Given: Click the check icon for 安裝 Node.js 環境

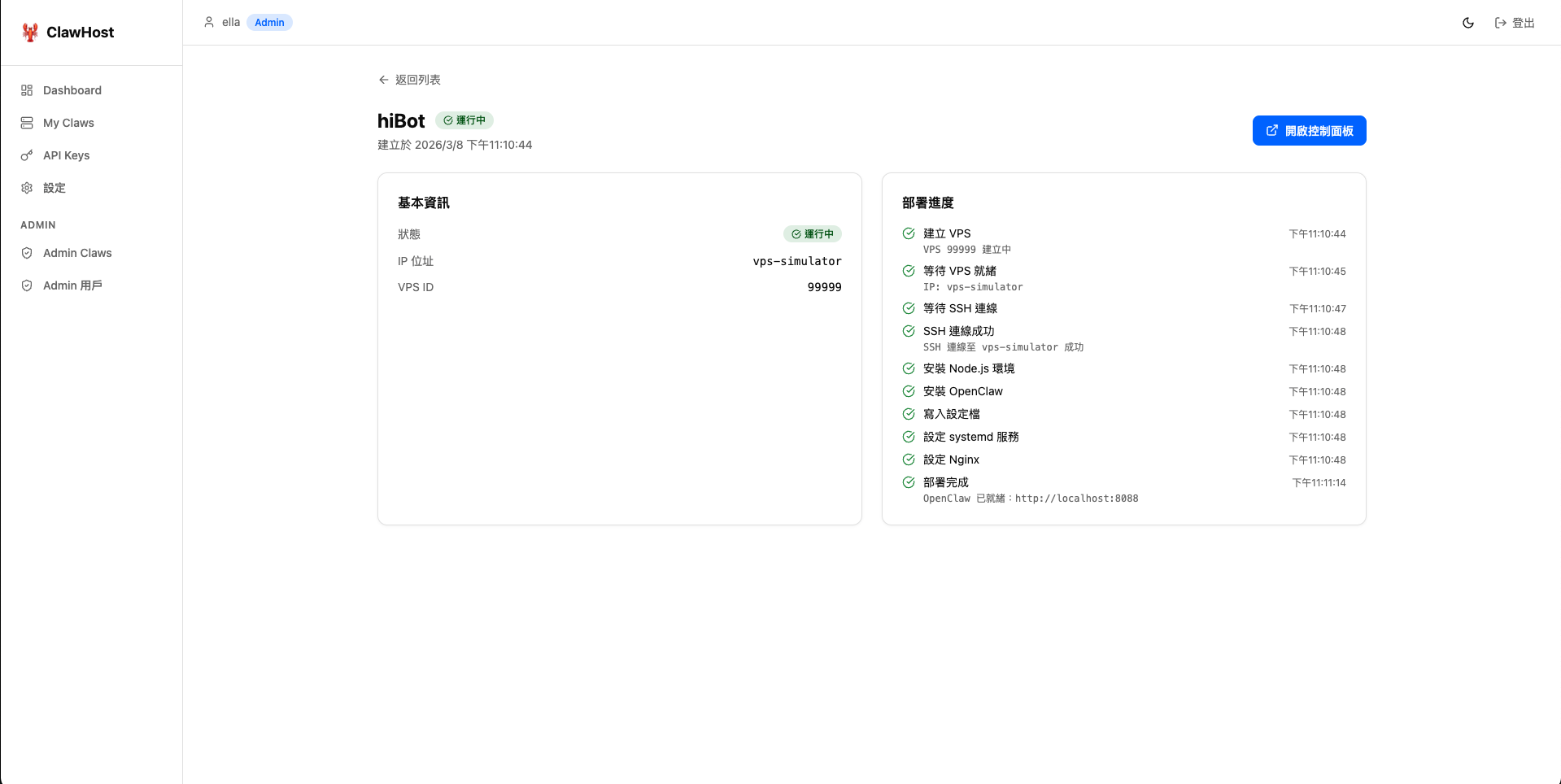Looking at the screenshot, I should pos(909,368).
